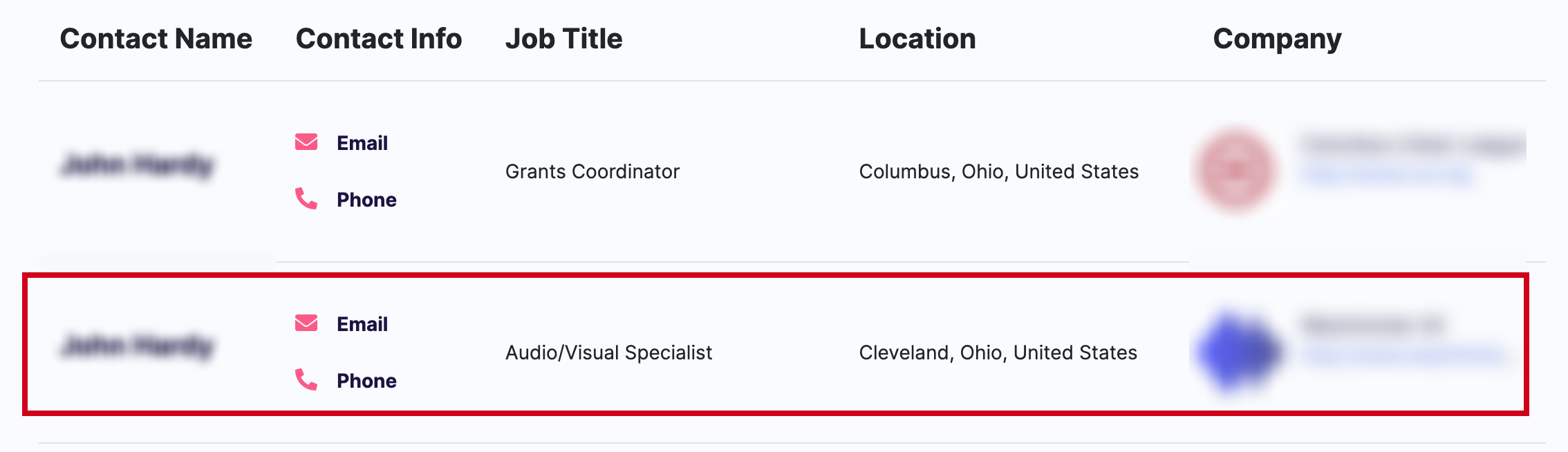Screen dimensions: 1568x452
Task: Select the Audio/Visual Specialist job title text
Action: [x=608, y=352]
